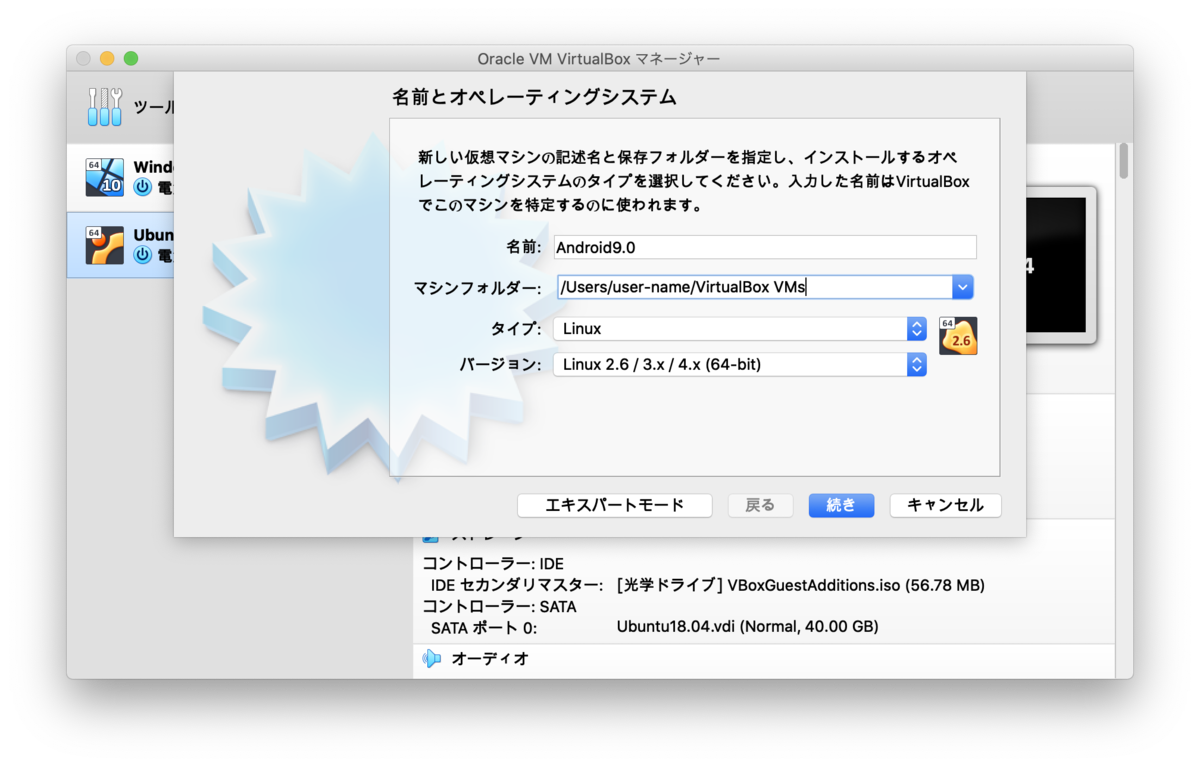
Task: Open the machine folder path dropdown arrow
Action: 962,287
